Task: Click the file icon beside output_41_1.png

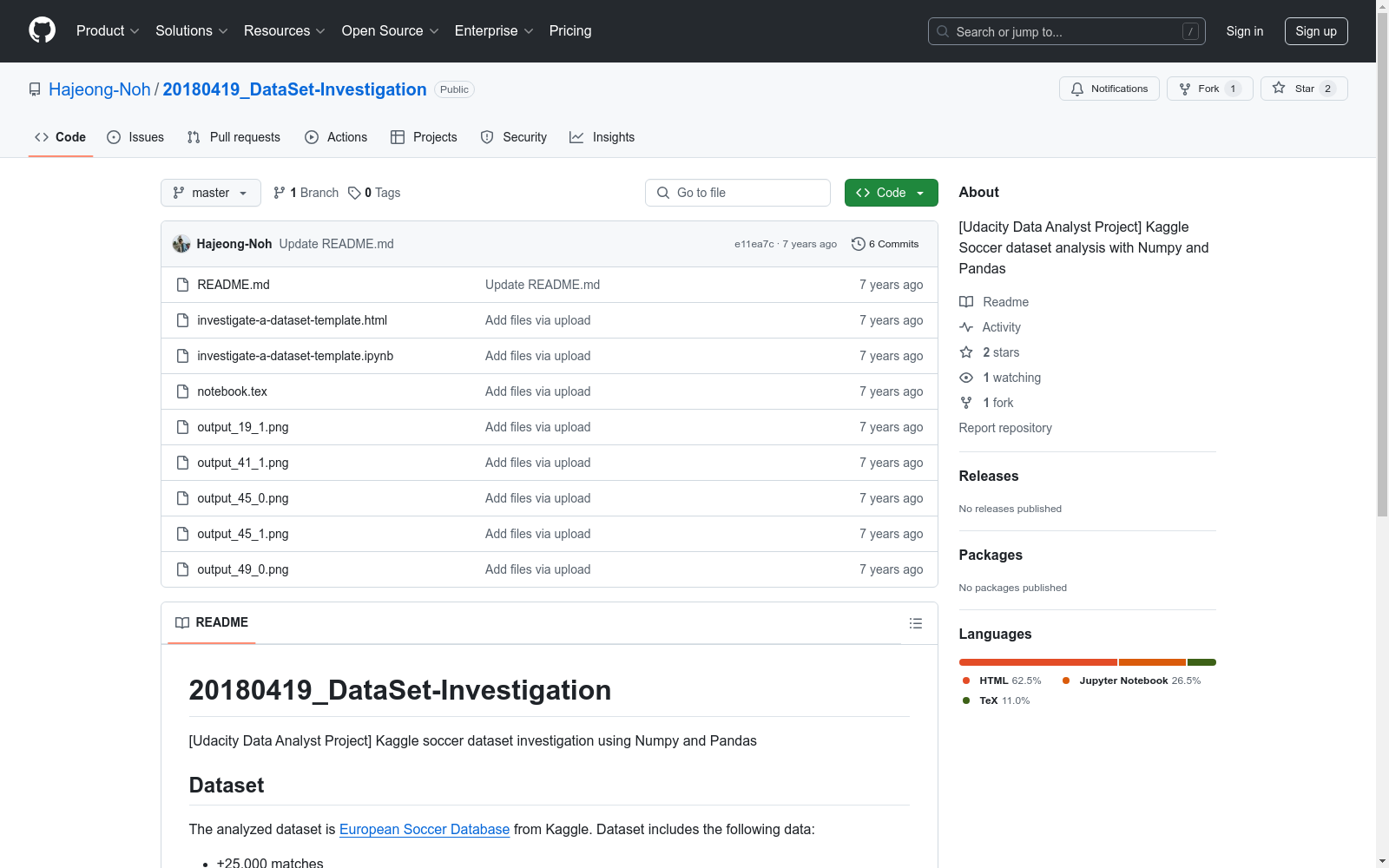Action: [182, 463]
